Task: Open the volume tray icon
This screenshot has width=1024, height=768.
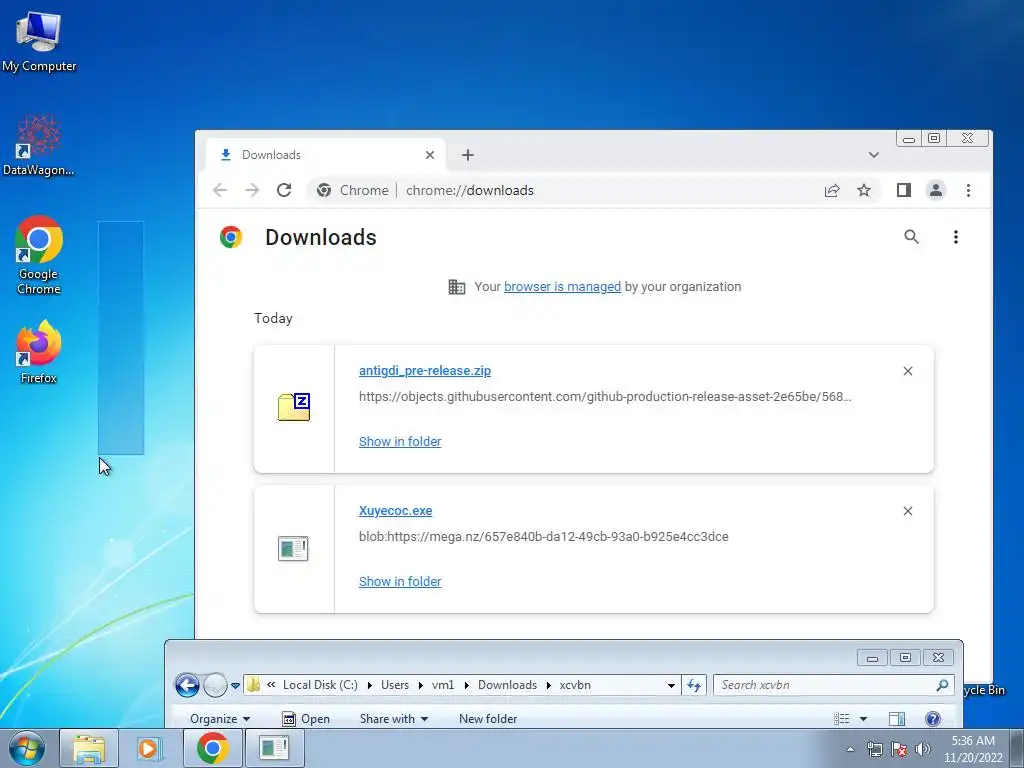Action: tap(923, 749)
